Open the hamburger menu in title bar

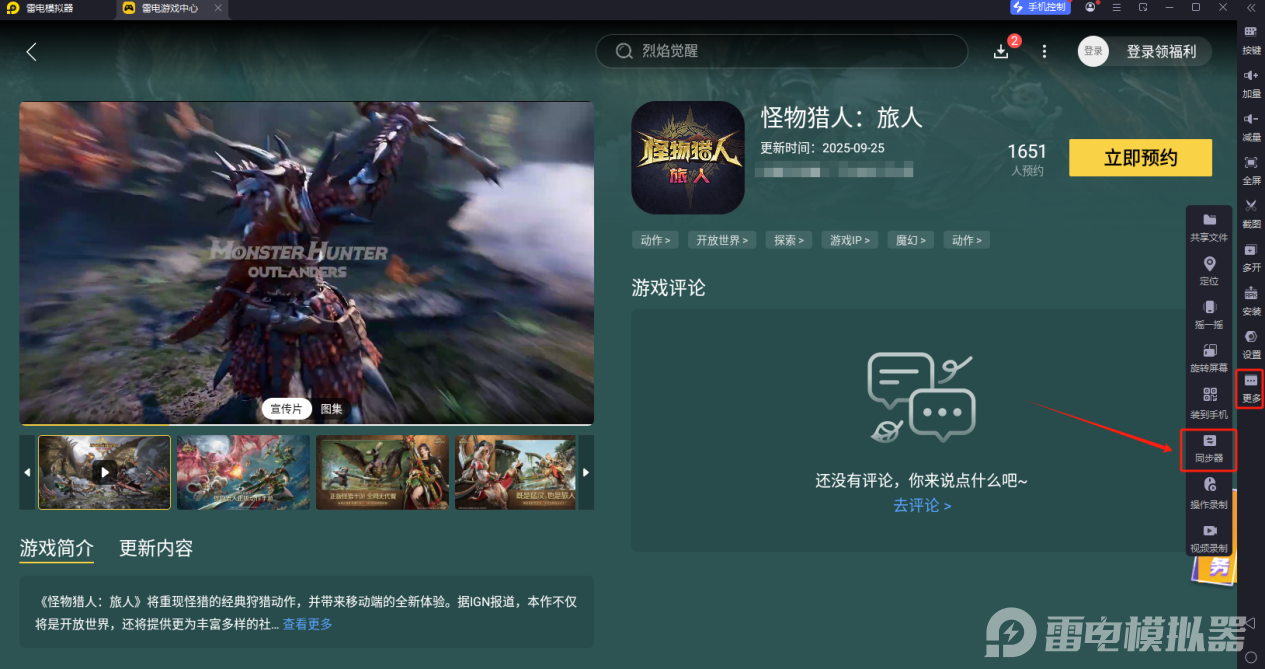point(1117,7)
